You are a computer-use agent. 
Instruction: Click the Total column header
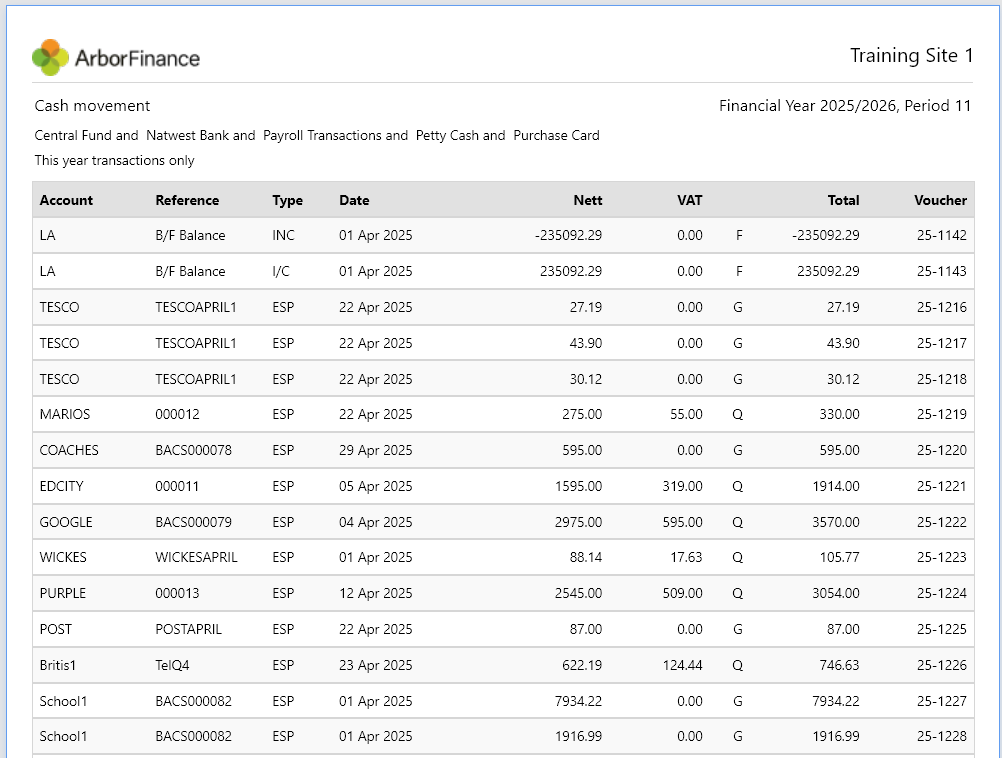coord(844,200)
